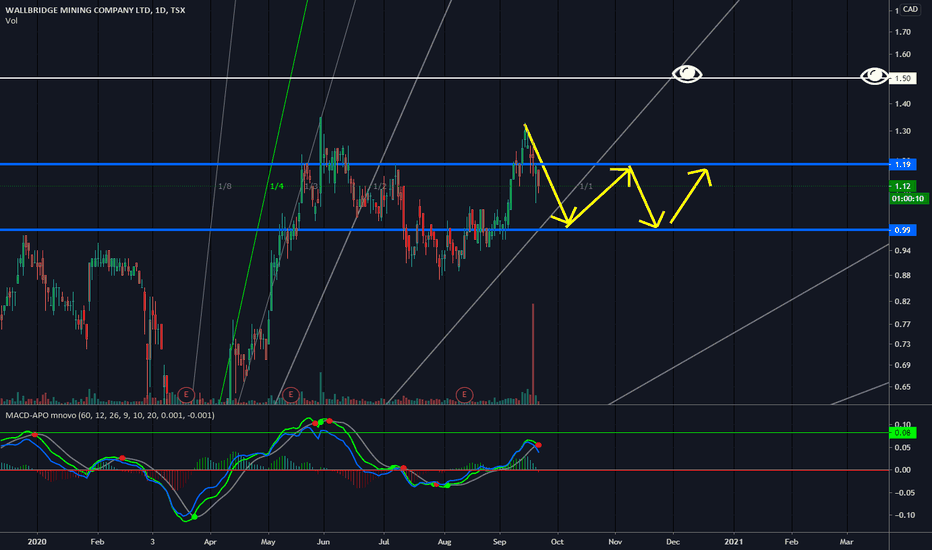Viewport: 932px width, 550px height.
Task: Click the eye icon on the rising Gann line
Action: 687,74
